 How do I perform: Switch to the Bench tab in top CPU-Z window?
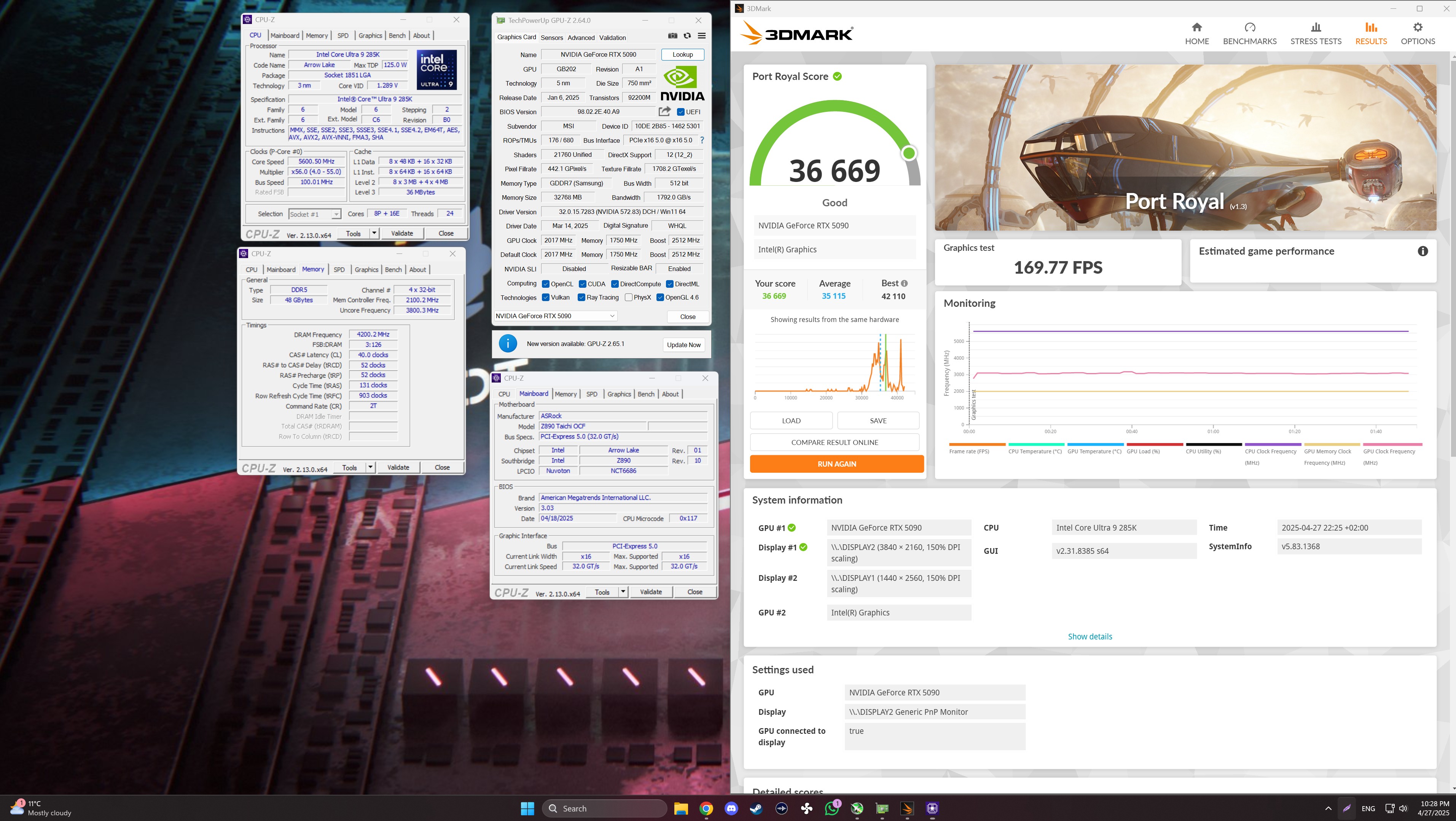click(x=397, y=36)
